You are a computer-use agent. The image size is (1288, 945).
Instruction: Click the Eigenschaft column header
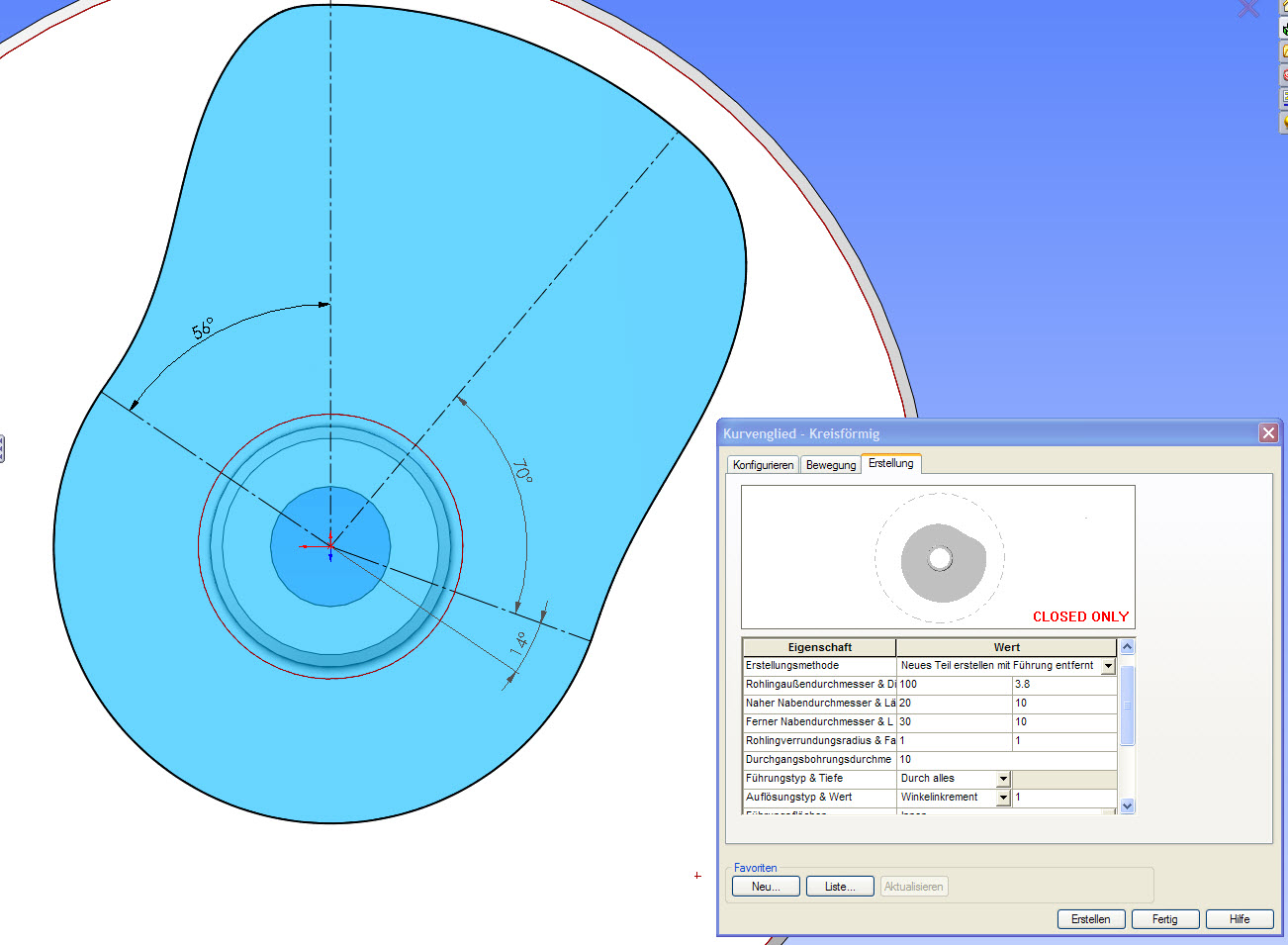pos(819,647)
